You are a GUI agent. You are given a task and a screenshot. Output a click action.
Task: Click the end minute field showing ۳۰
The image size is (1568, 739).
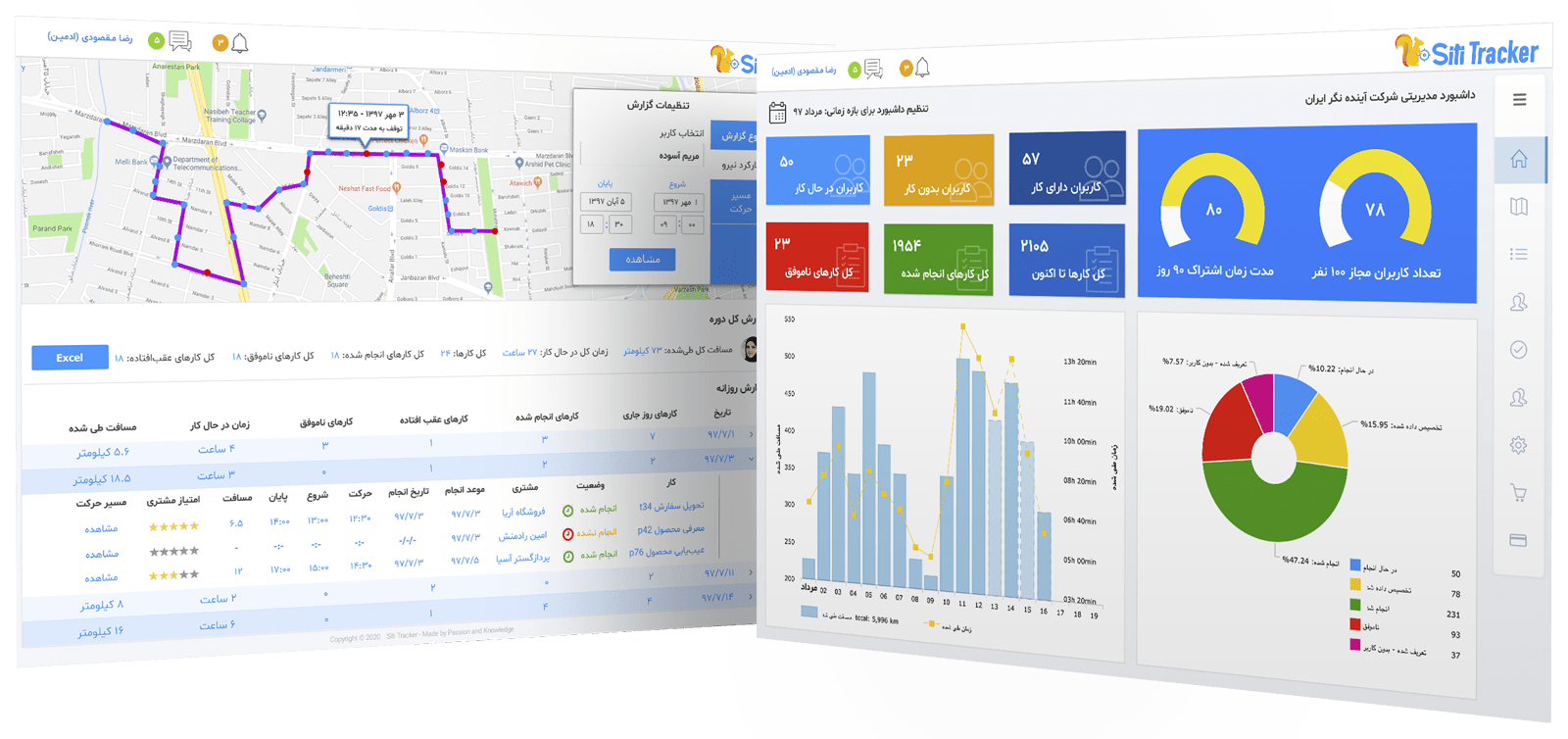[619, 224]
